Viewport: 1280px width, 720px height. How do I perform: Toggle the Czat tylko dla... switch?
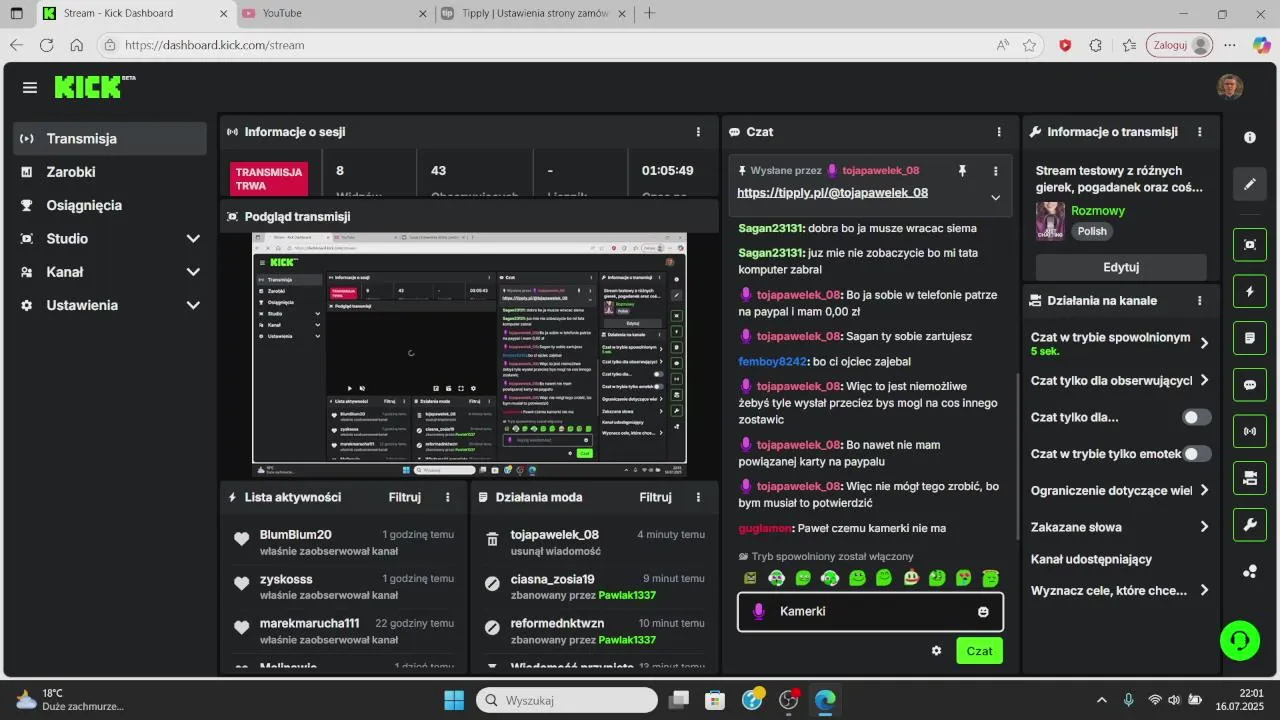pos(1197,417)
